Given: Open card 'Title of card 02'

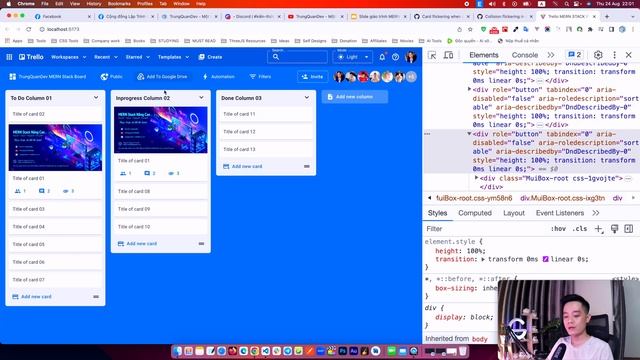Looking at the screenshot, I should (x=55, y=114).
